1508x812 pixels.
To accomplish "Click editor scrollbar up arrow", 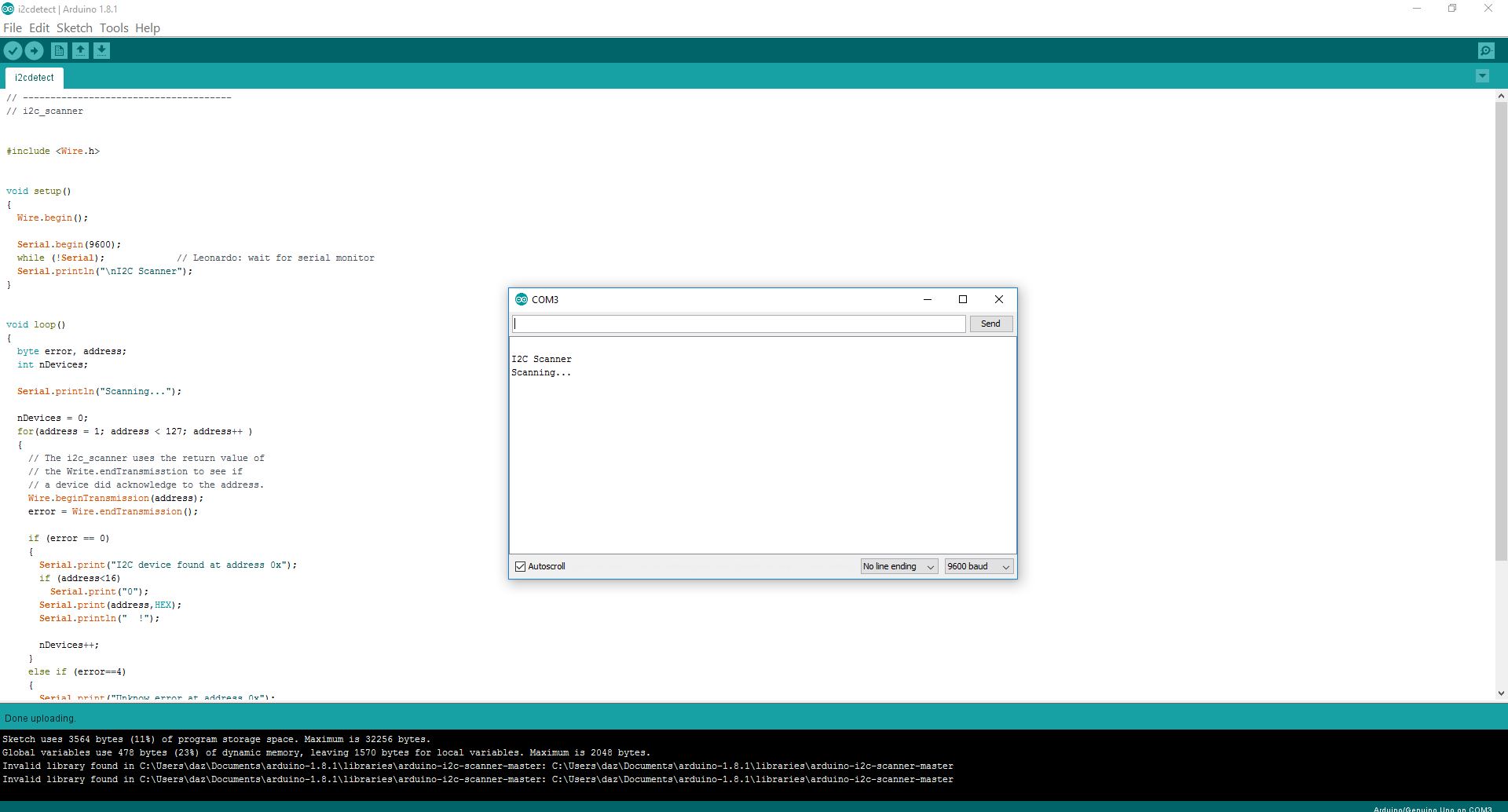I will tap(1501, 96).
